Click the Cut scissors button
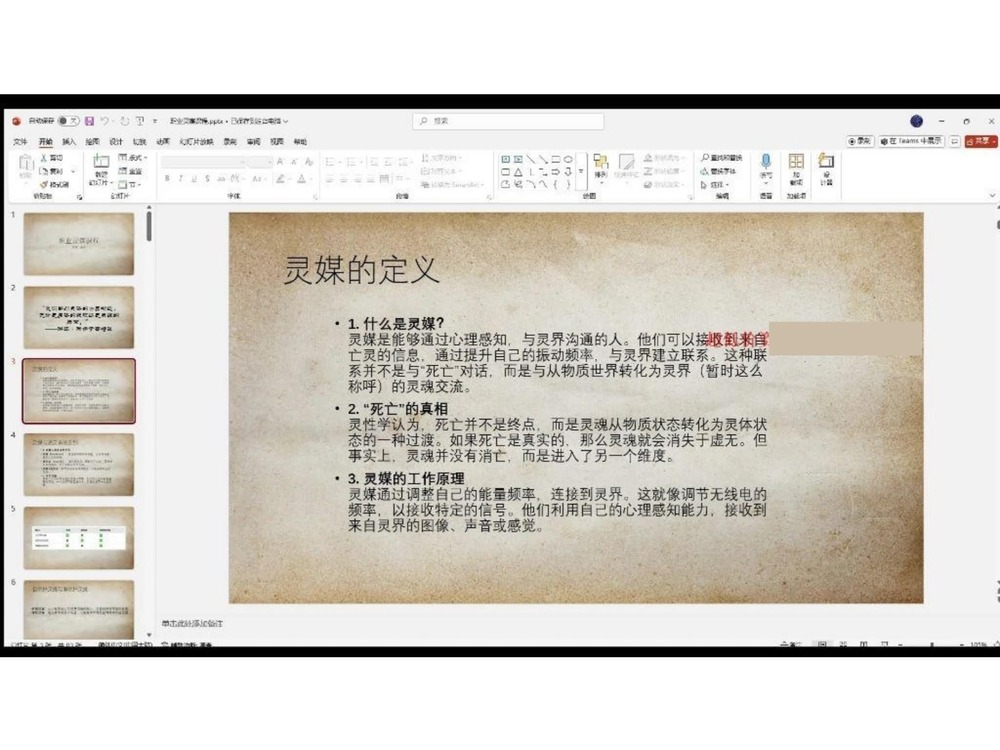Viewport: 1000px width, 750px height. coord(52,158)
